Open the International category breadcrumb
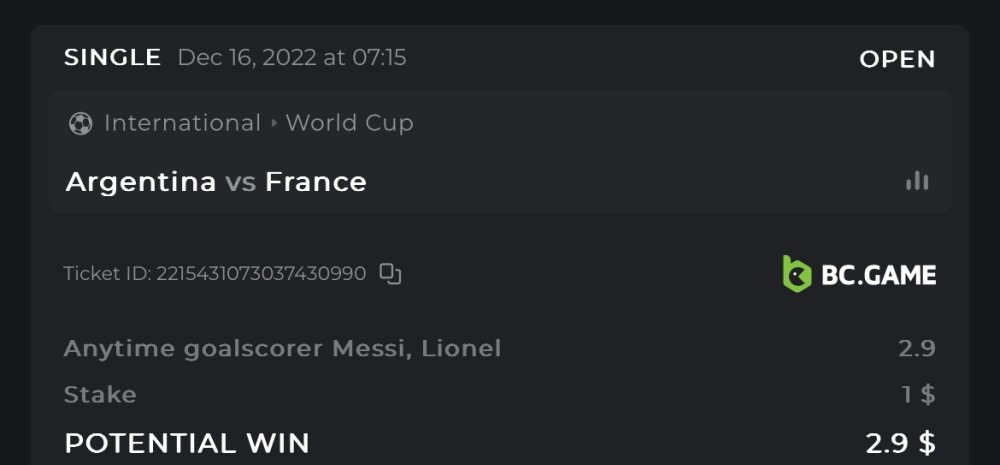Screen dimensions: 1000x465 tap(182, 123)
